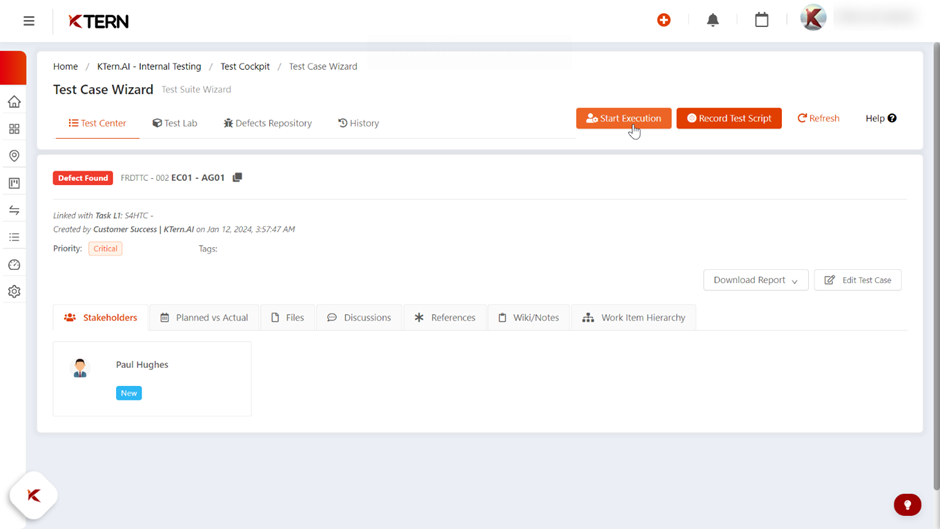
Task: Click Paul Hughes avatar
Action: (x=80, y=368)
